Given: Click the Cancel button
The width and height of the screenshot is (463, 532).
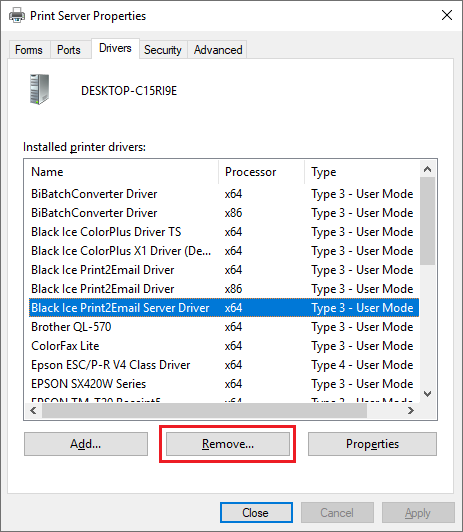Looking at the screenshot, I should (x=337, y=513).
